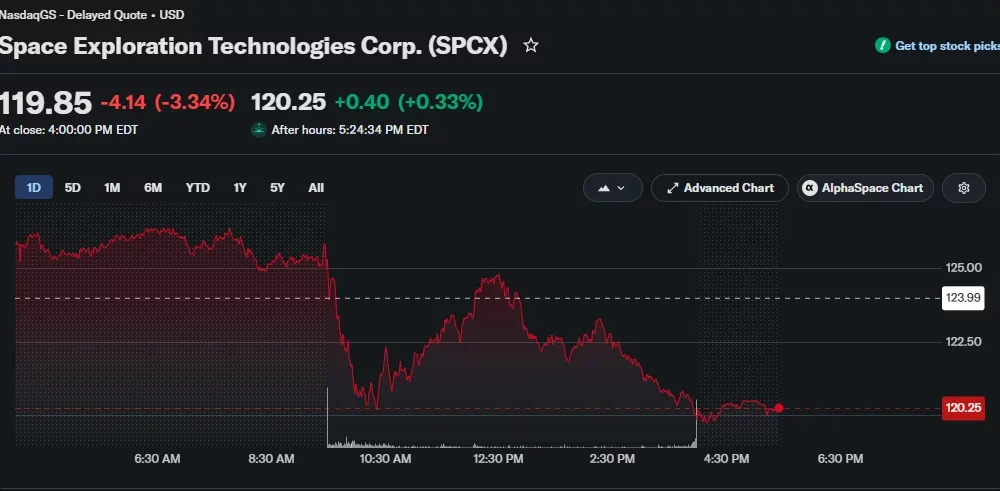Select the YTD range tab
This screenshot has width=1000, height=491.
tap(198, 187)
